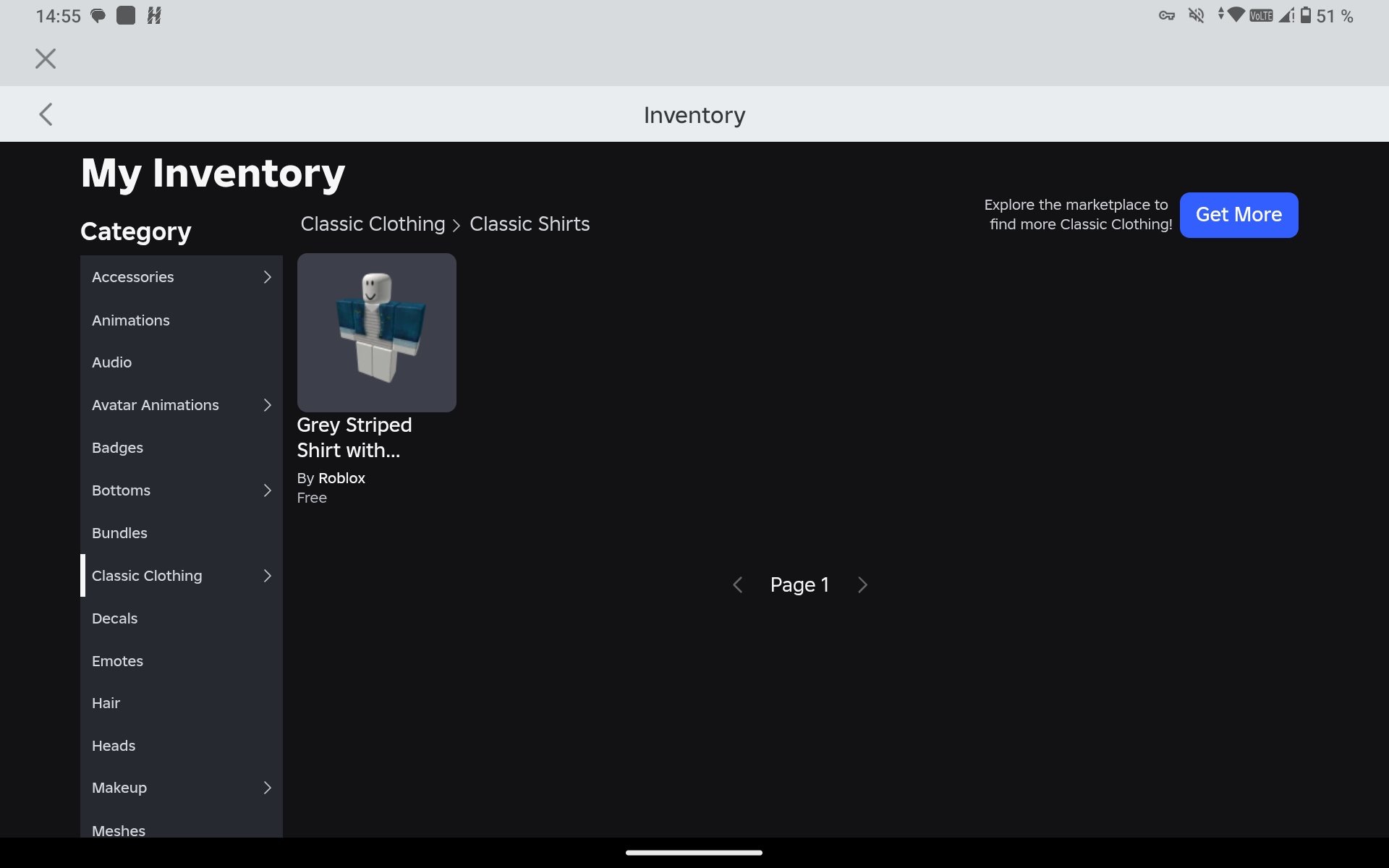Open the Grey Striped Shirt thumbnail
Viewport: 1389px width, 868px height.
[376, 333]
